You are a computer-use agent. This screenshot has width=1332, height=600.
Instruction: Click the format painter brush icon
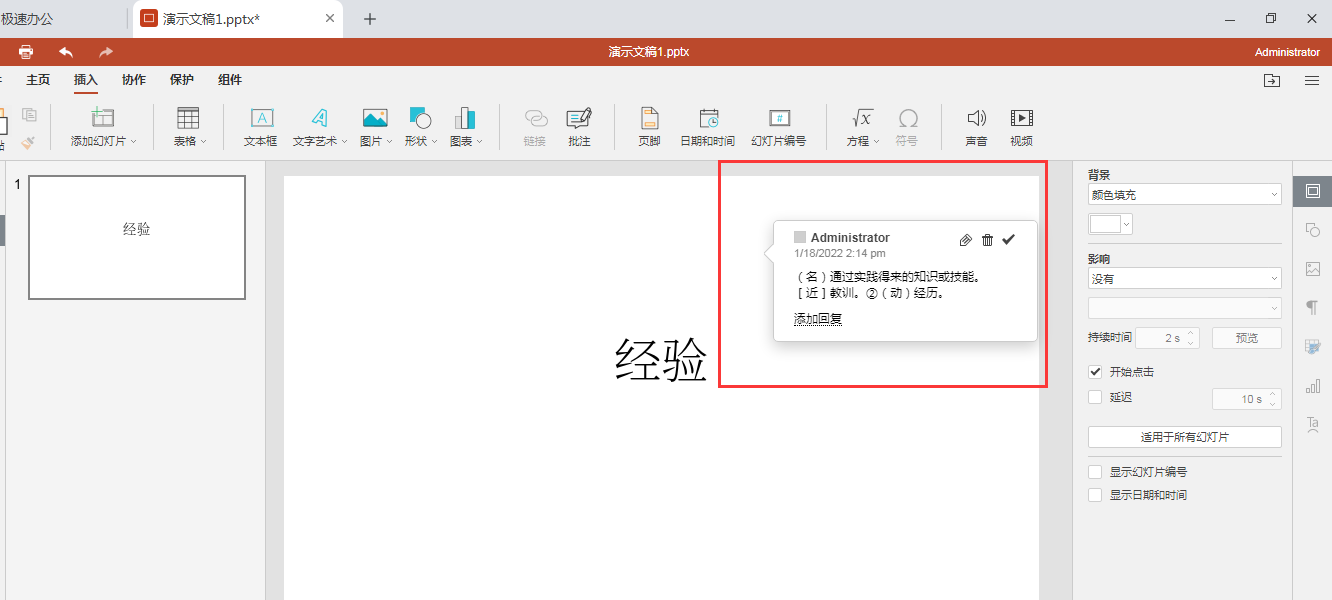coord(27,143)
